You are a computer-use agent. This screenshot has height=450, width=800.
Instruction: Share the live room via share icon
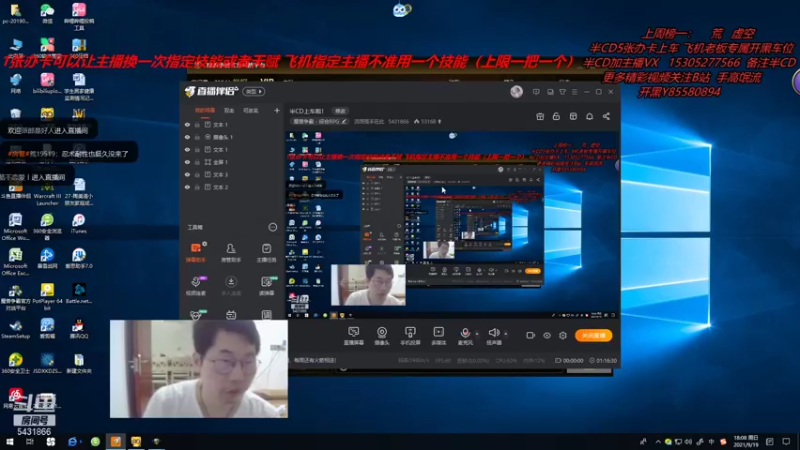pyautogui.click(x=606, y=116)
